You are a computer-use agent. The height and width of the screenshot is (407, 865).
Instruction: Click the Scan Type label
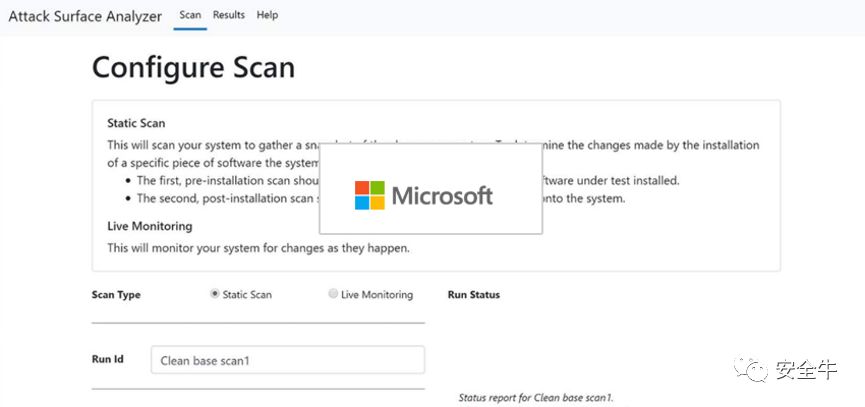click(x=116, y=294)
